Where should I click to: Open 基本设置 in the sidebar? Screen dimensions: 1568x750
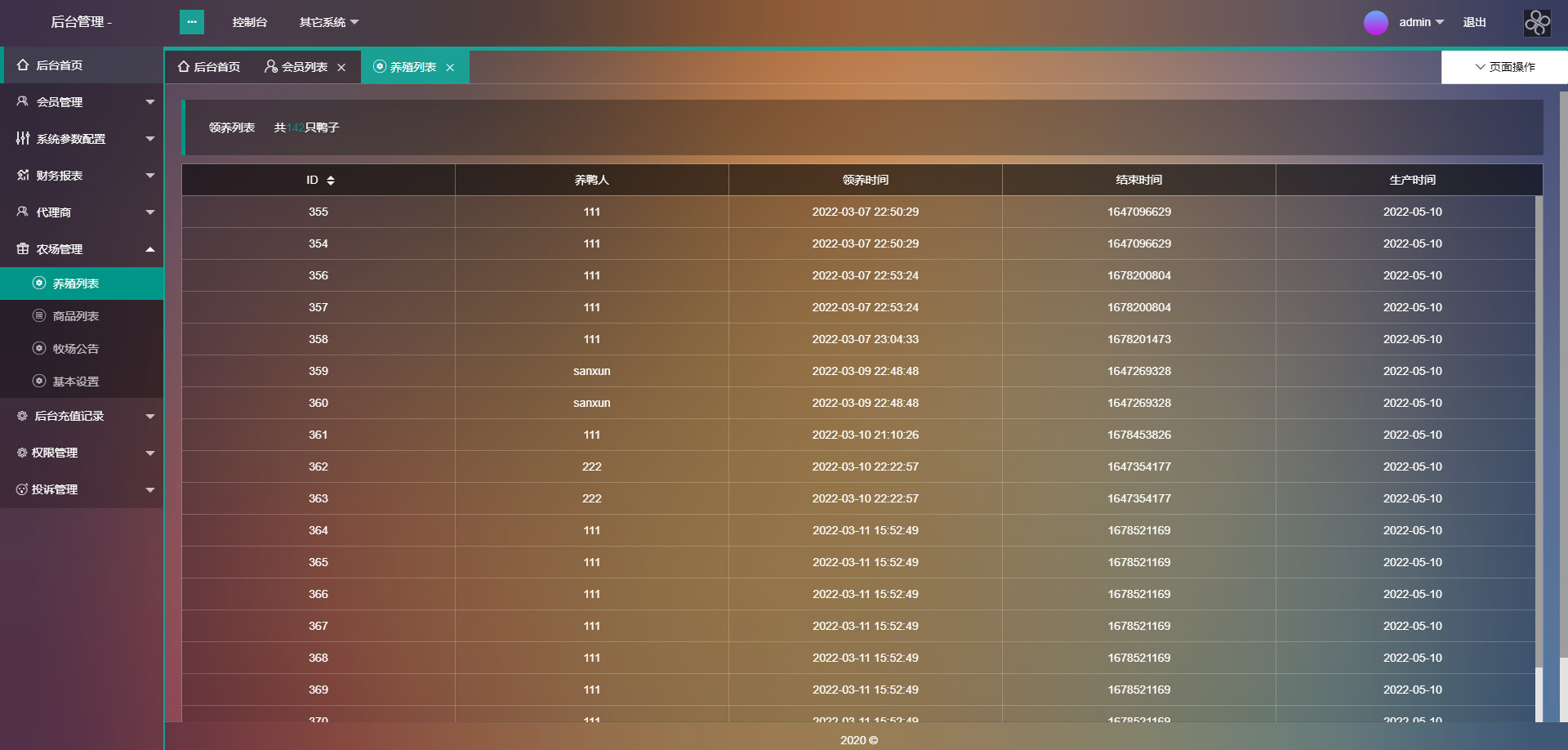(x=82, y=382)
